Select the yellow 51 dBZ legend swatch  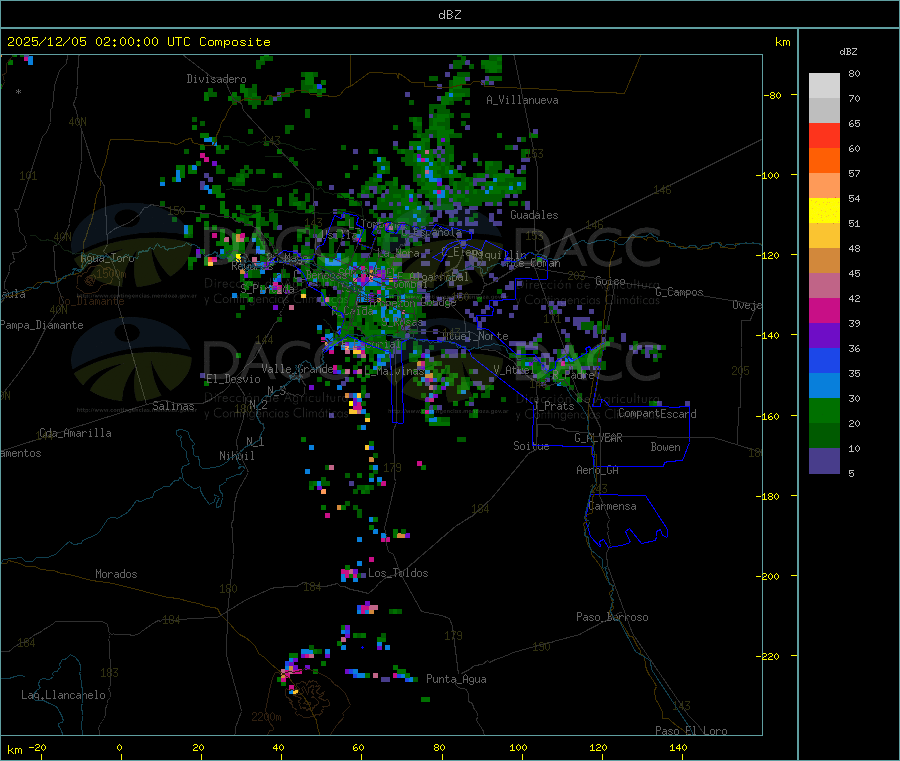[x=824, y=211]
